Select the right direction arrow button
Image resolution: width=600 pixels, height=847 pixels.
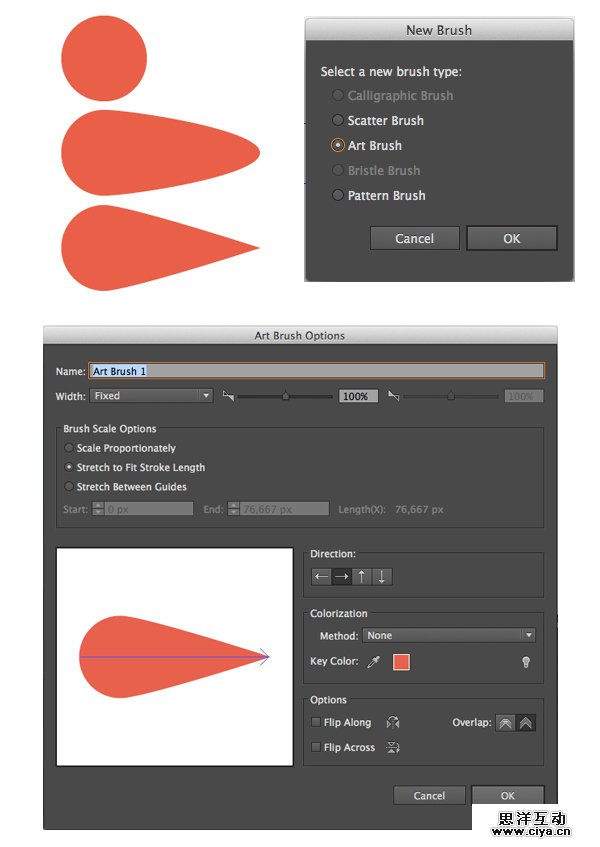(x=342, y=576)
